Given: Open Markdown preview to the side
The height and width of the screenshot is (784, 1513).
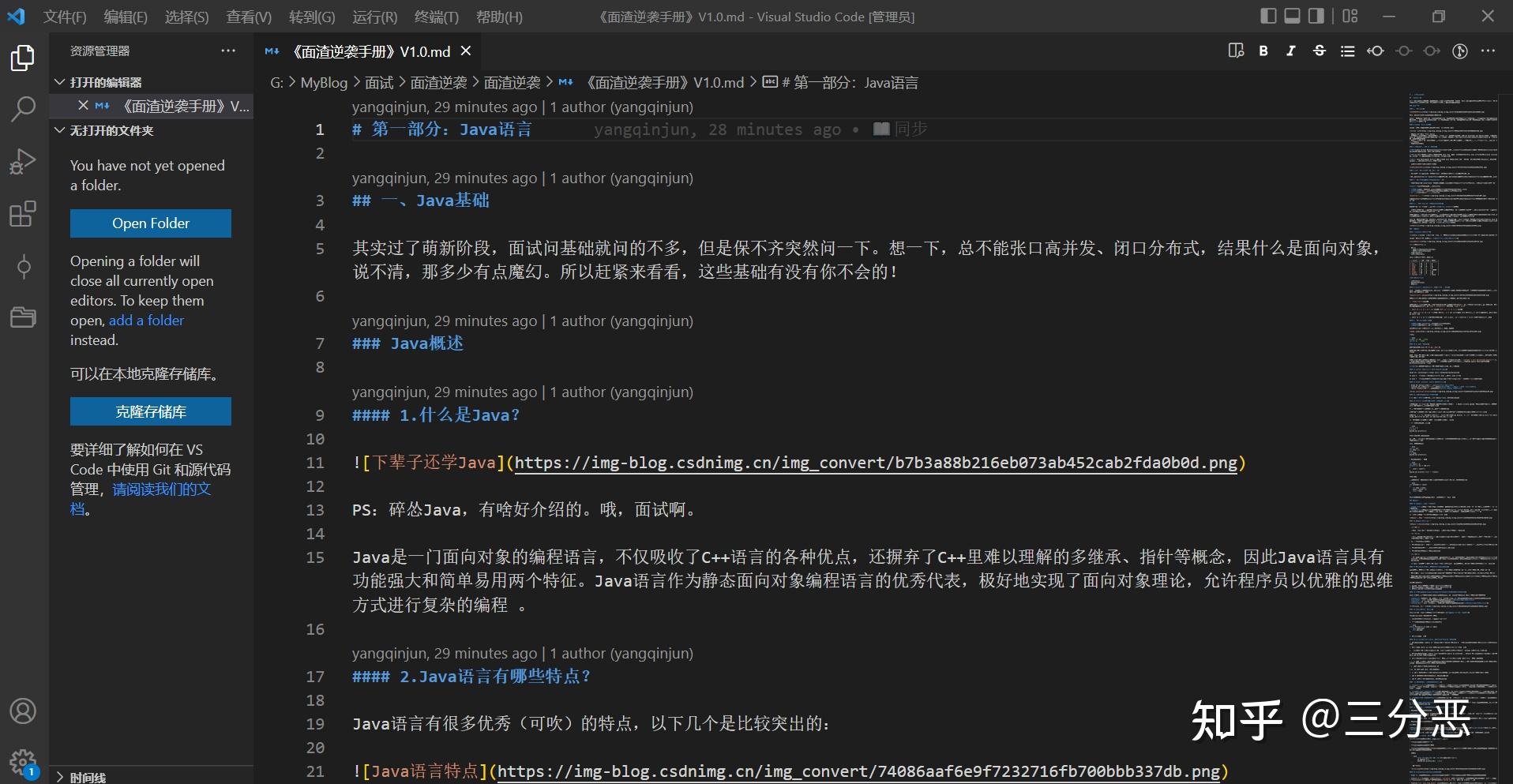Looking at the screenshot, I should (1236, 51).
